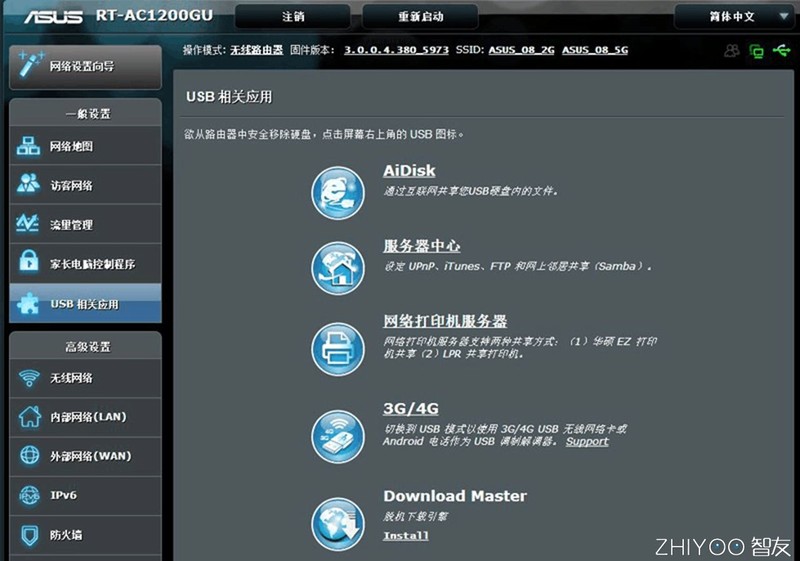
Task: Click the 网络打印机服务器 printer icon
Action: point(338,349)
